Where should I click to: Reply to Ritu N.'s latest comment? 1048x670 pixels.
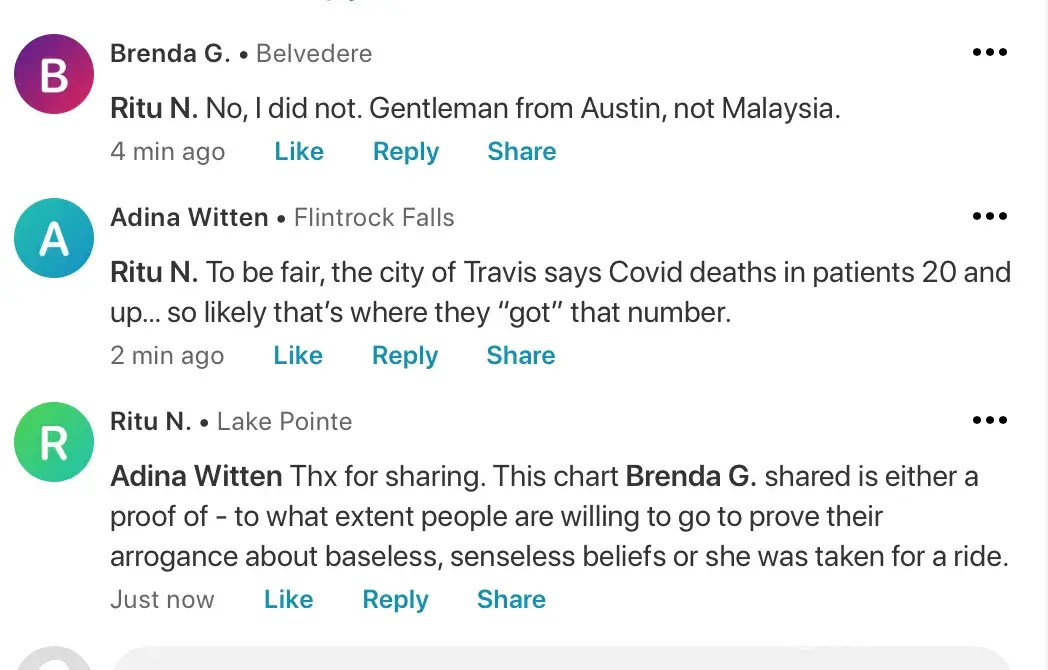[x=395, y=600]
